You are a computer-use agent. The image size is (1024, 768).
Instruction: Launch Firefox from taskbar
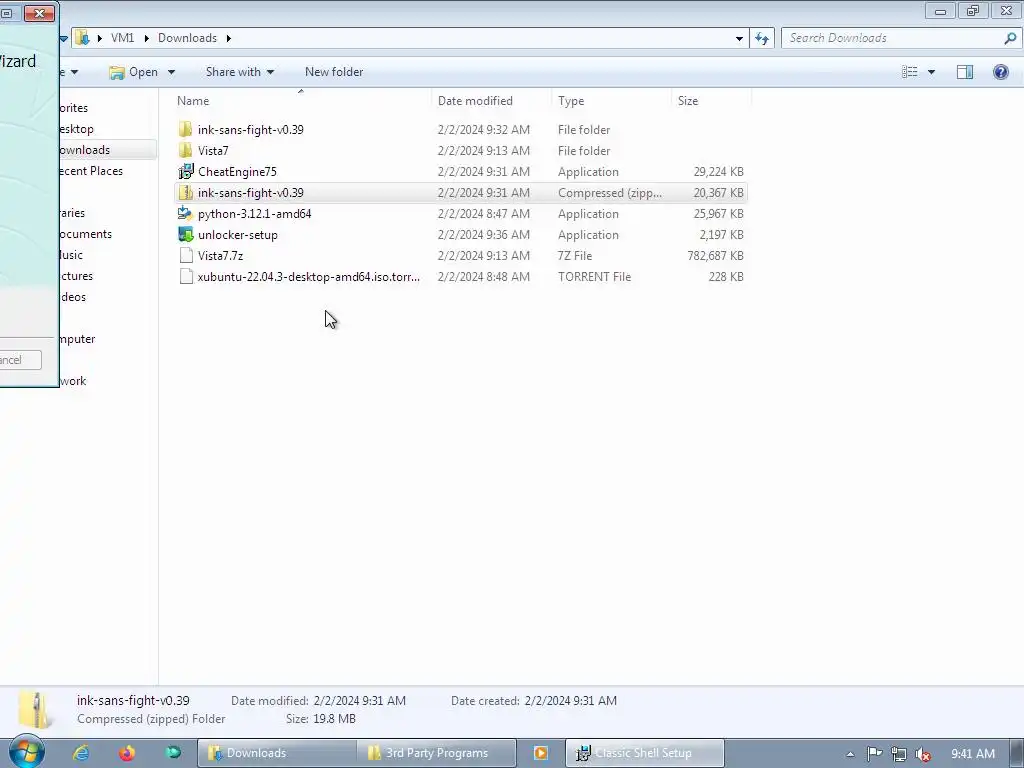(127, 753)
